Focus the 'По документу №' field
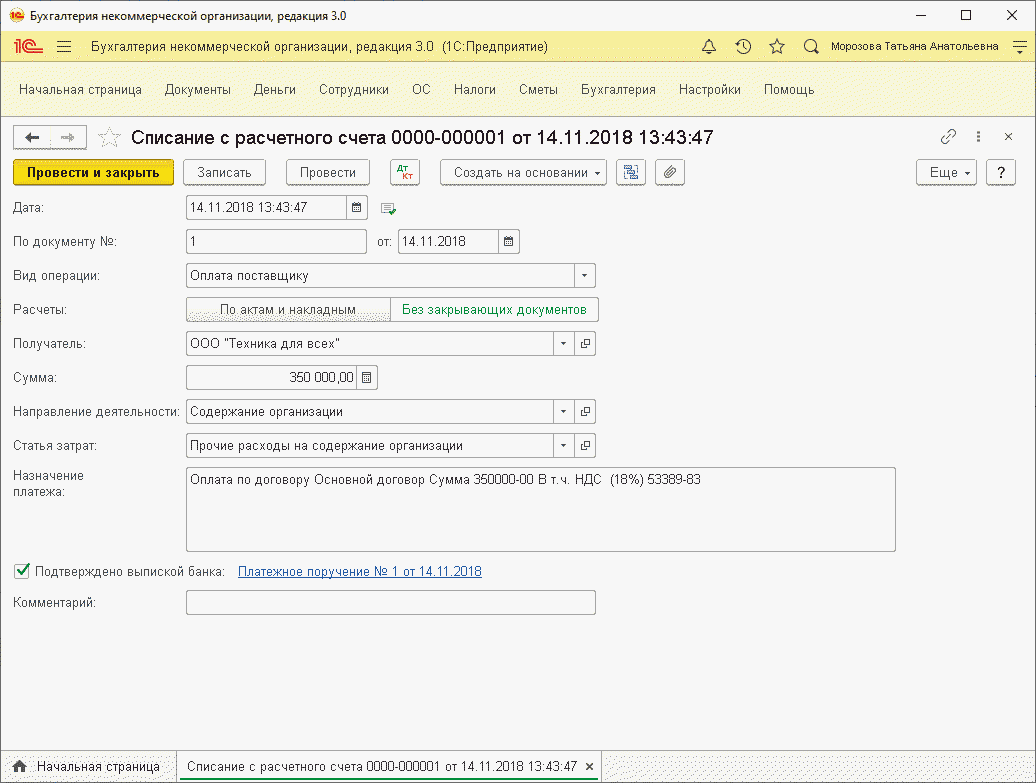Image resolution: width=1036 pixels, height=783 pixels. pyautogui.click(x=276, y=241)
